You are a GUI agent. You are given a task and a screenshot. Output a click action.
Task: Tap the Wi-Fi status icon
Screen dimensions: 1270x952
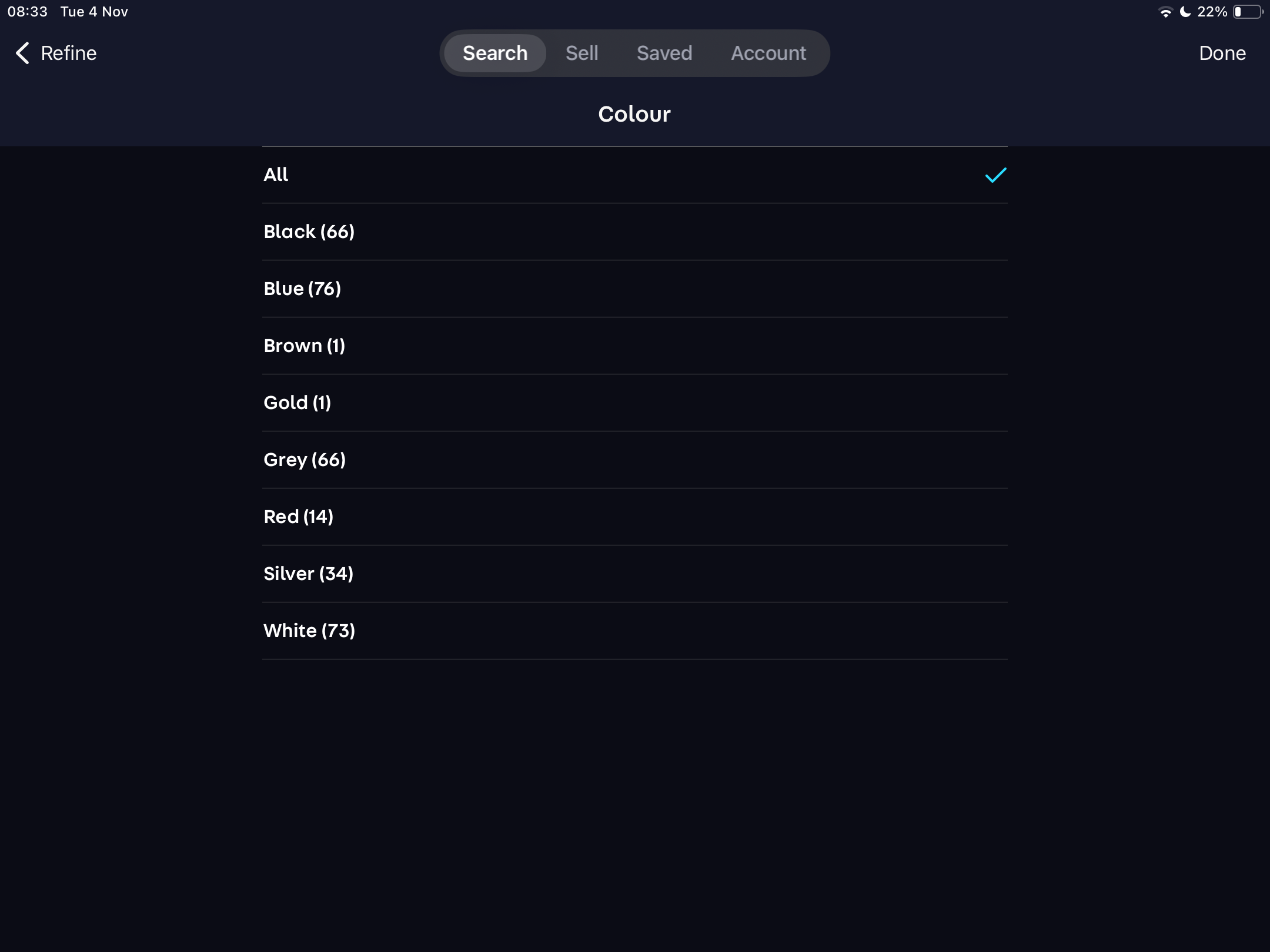click(x=1165, y=12)
